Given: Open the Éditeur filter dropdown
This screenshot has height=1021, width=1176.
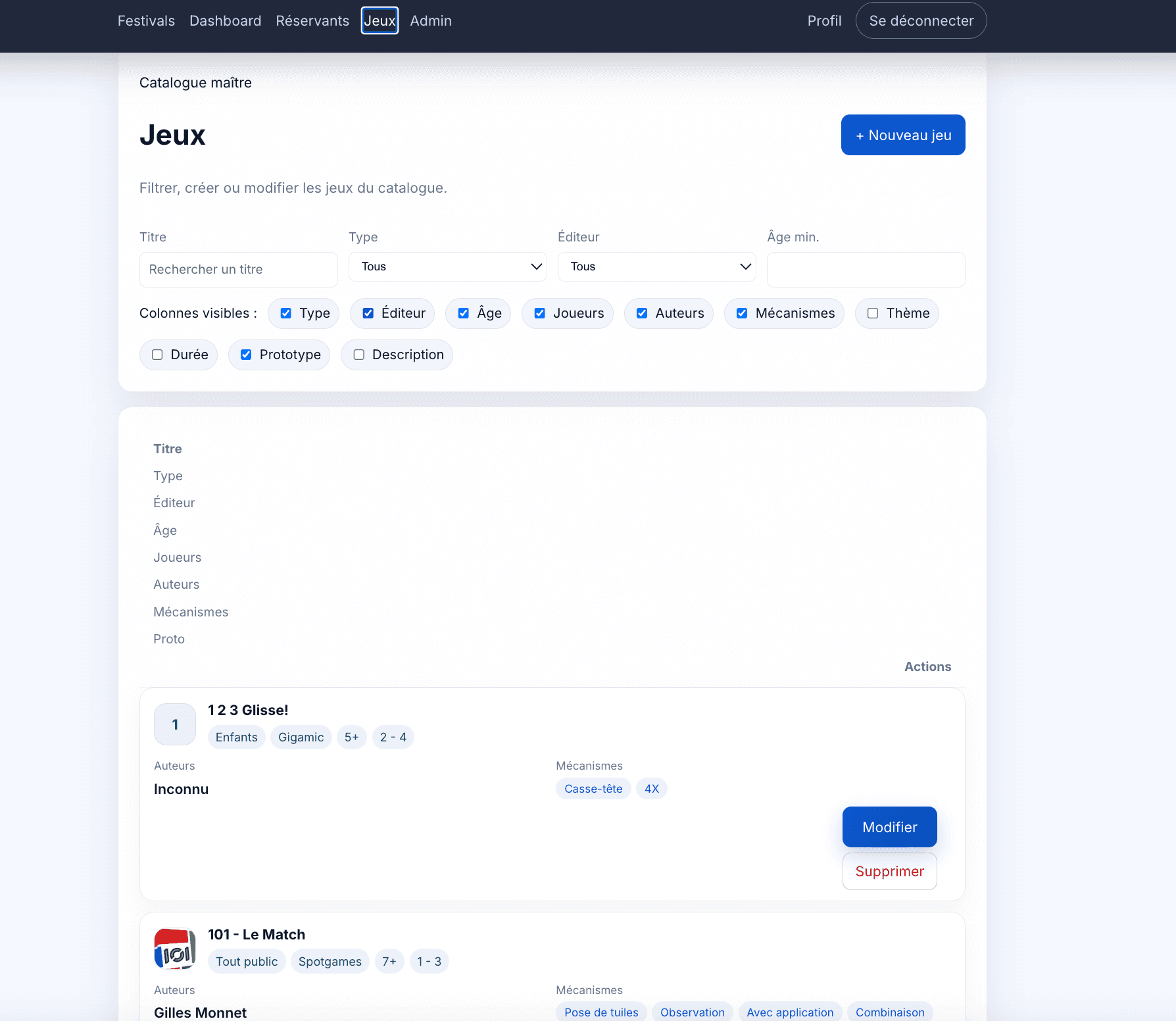Looking at the screenshot, I should tap(657, 266).
